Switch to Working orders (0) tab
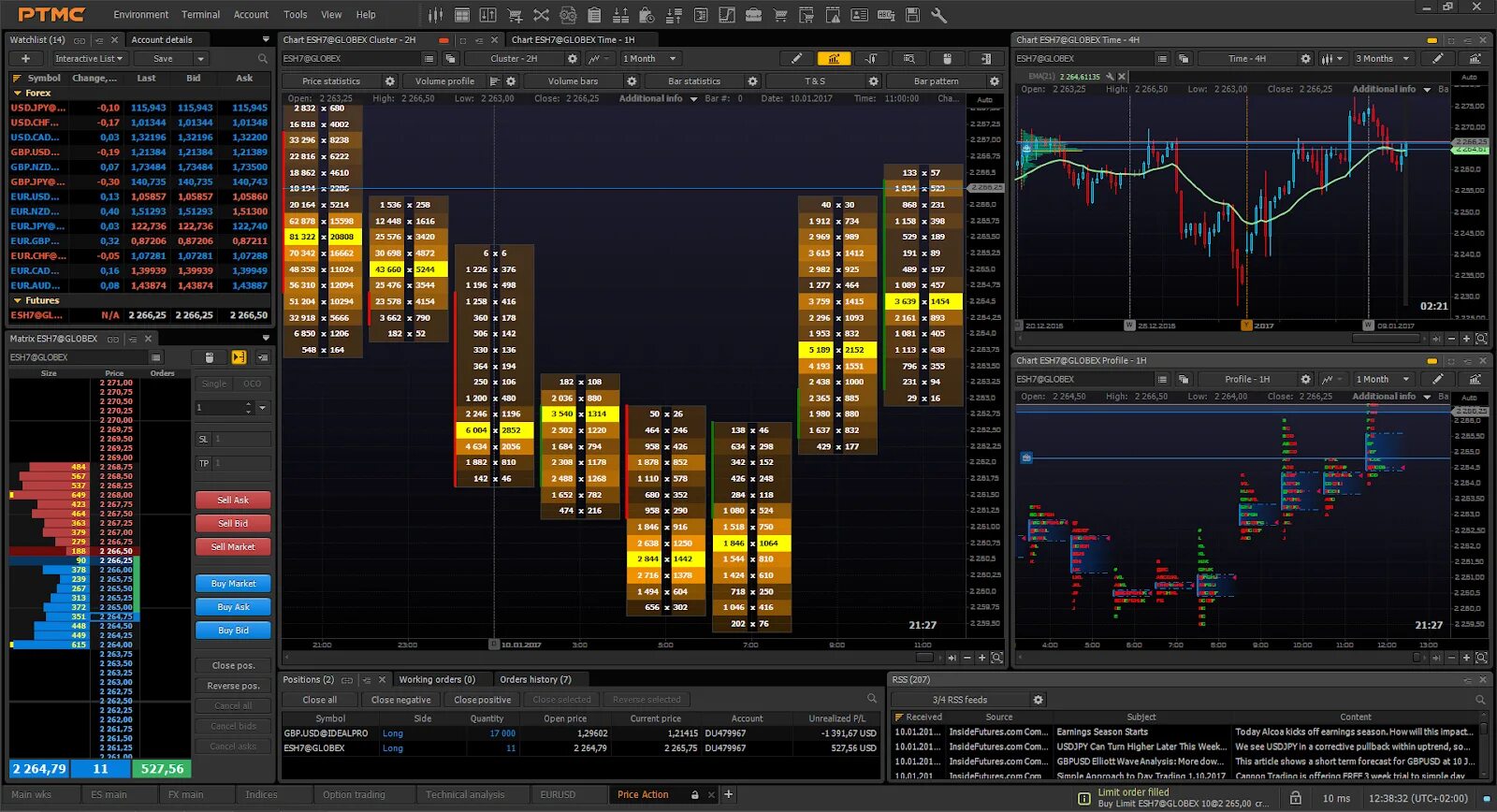The height and width of the screenshot is (812, 1497). [437, 679]
